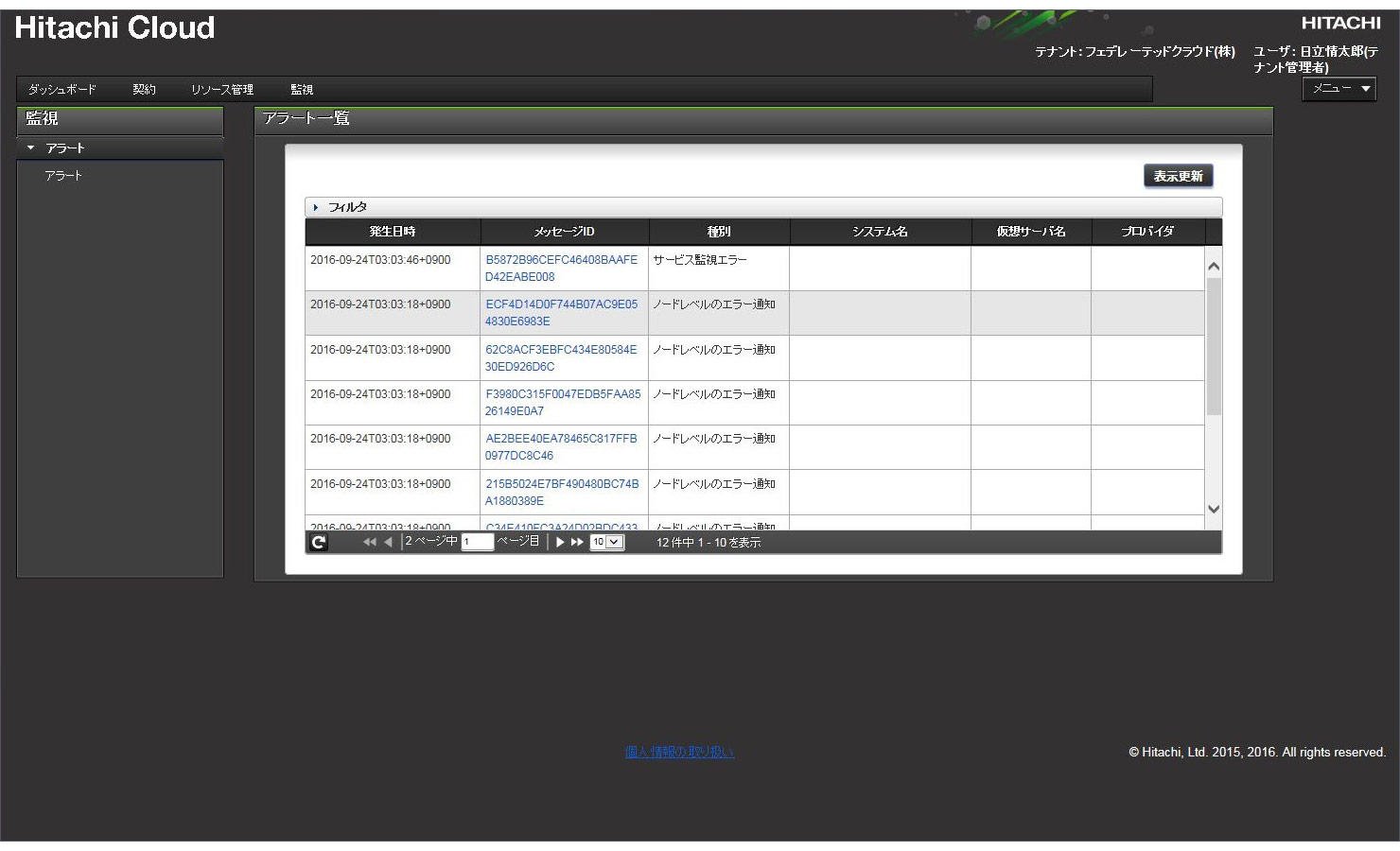Open message ID 215B5024E7BF490480BC74BA1880389E
The image size is (1400, 851).
tap(562, 493)
